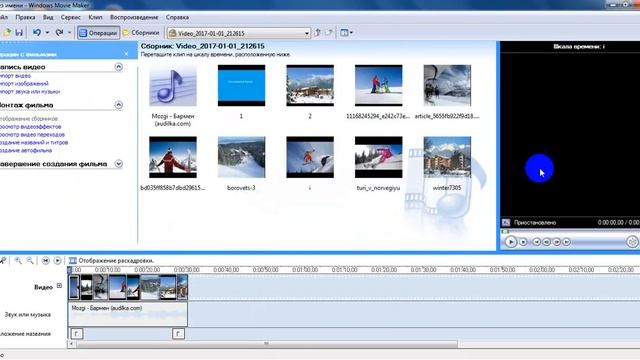Open the Undo history dropdown arrow
640x360 pixels.
47,33
